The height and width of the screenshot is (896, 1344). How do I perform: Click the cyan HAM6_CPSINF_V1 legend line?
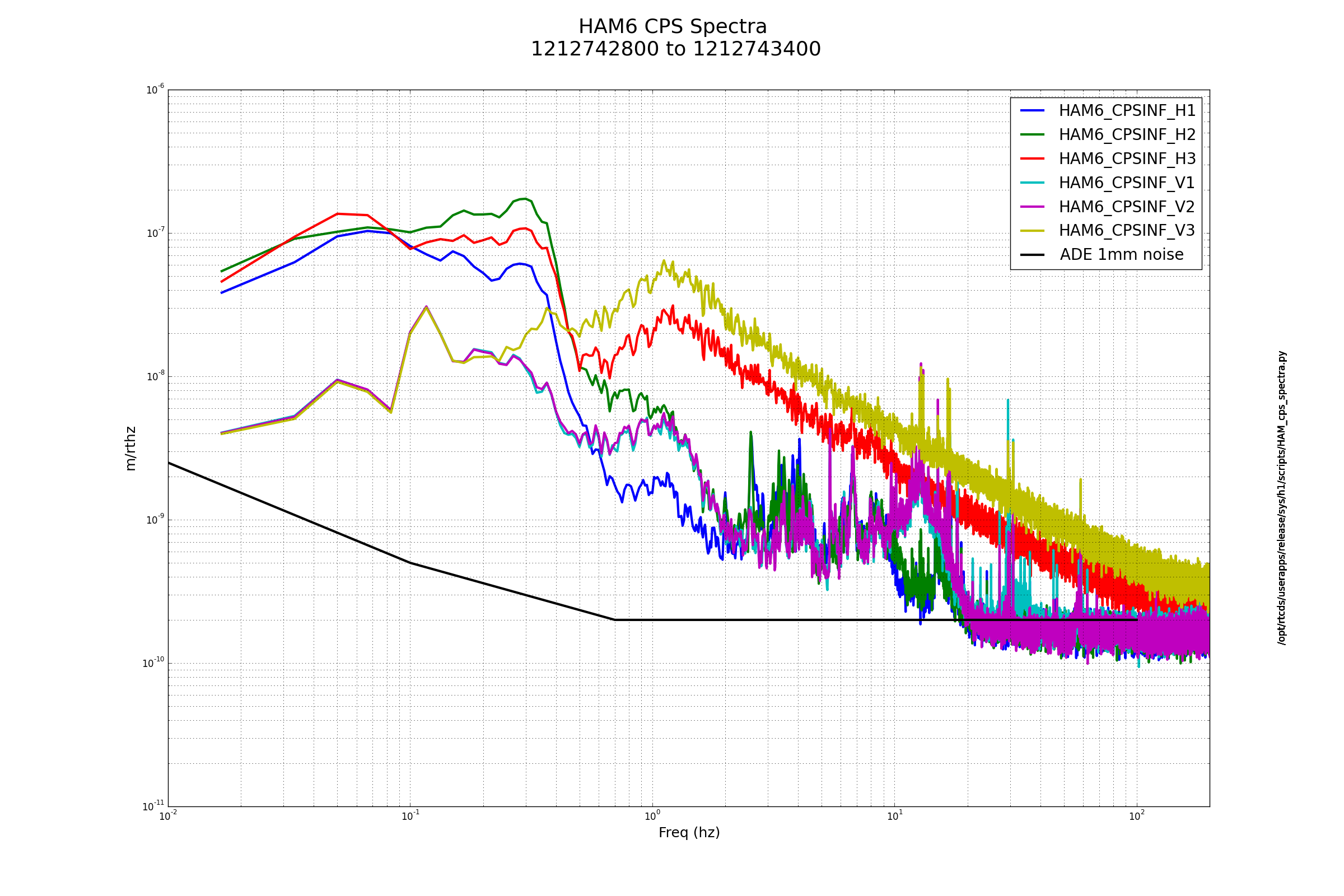1032,183
